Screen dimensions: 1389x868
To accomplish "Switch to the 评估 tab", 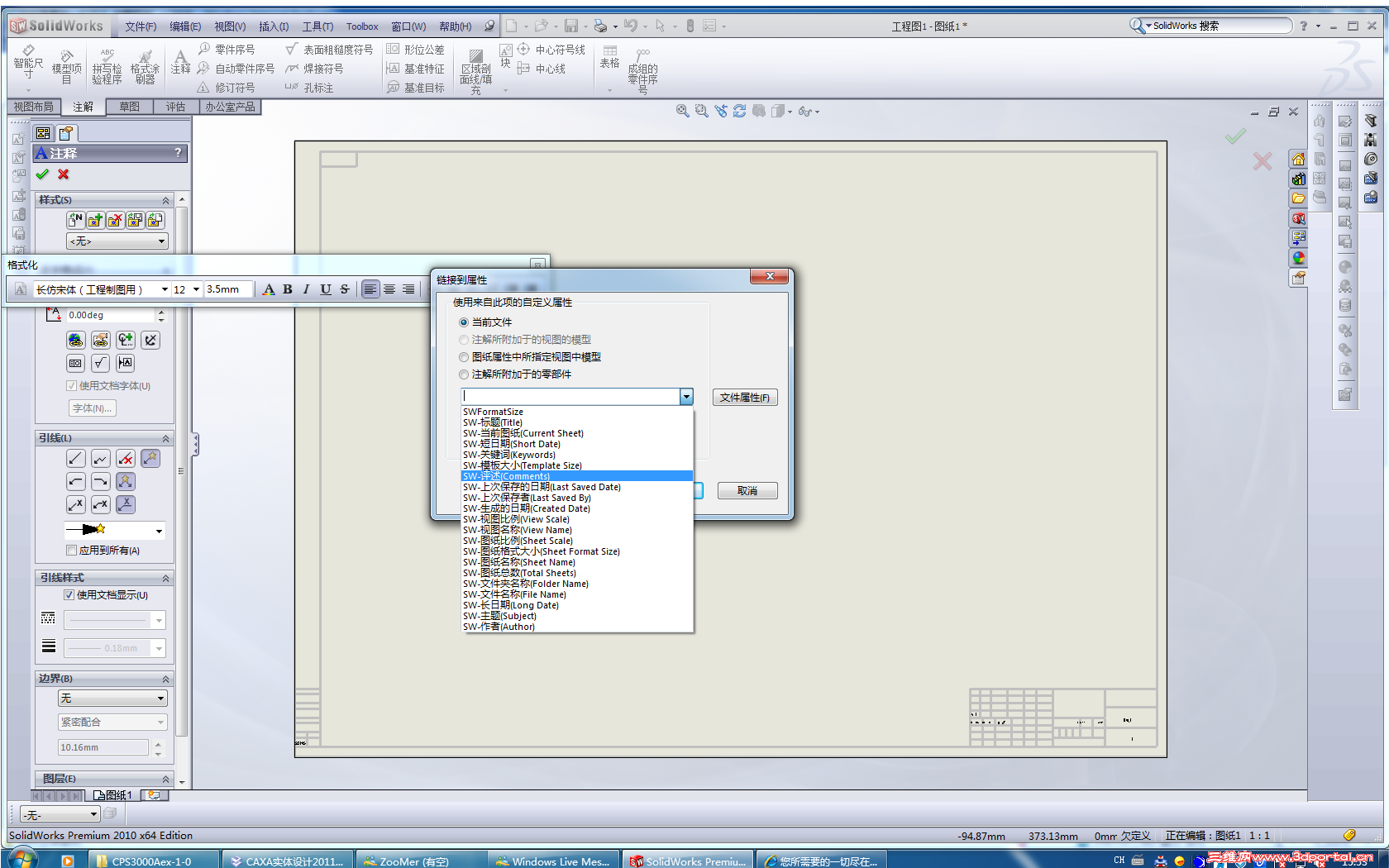I will (x=175, y=107).
